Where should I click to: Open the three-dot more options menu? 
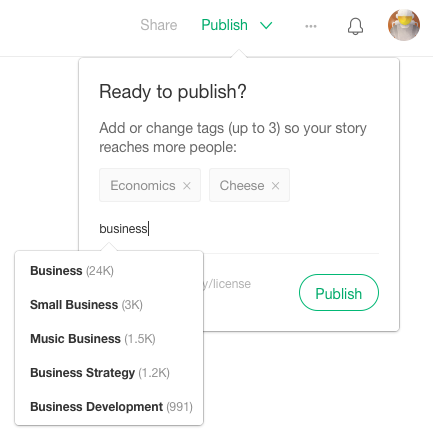[311, 26]
